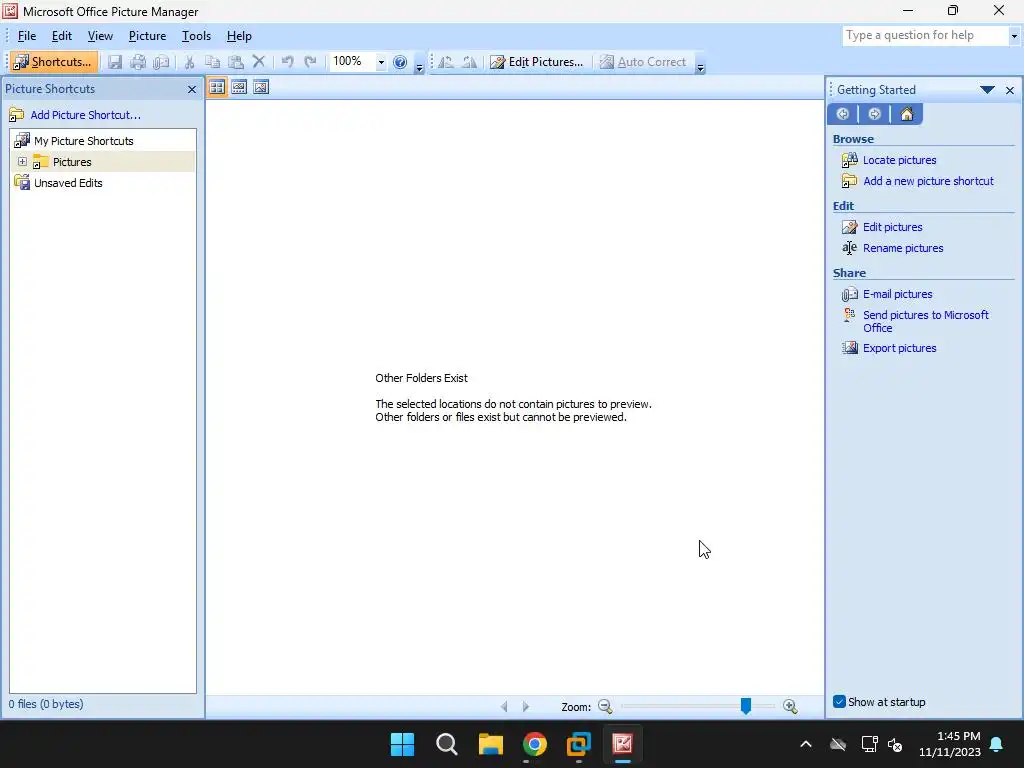1024x768 pixels.
Task: Open Windows Start menu
Action: (x=402, y=744)
